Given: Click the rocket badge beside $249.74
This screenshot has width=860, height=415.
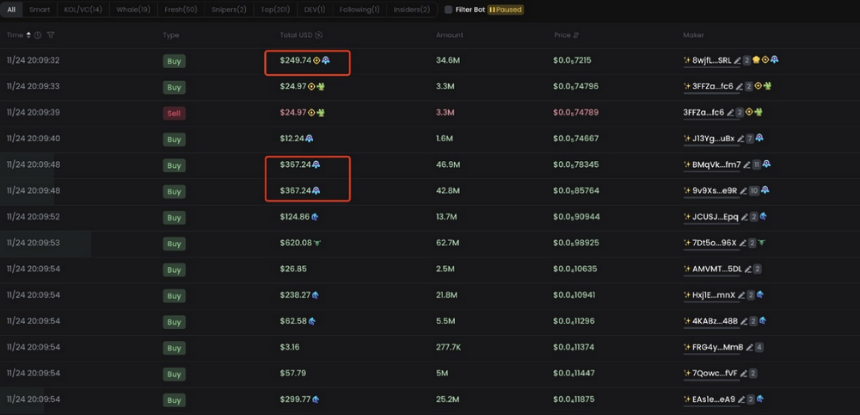Looking at the screenshot, I should point(325,60).
